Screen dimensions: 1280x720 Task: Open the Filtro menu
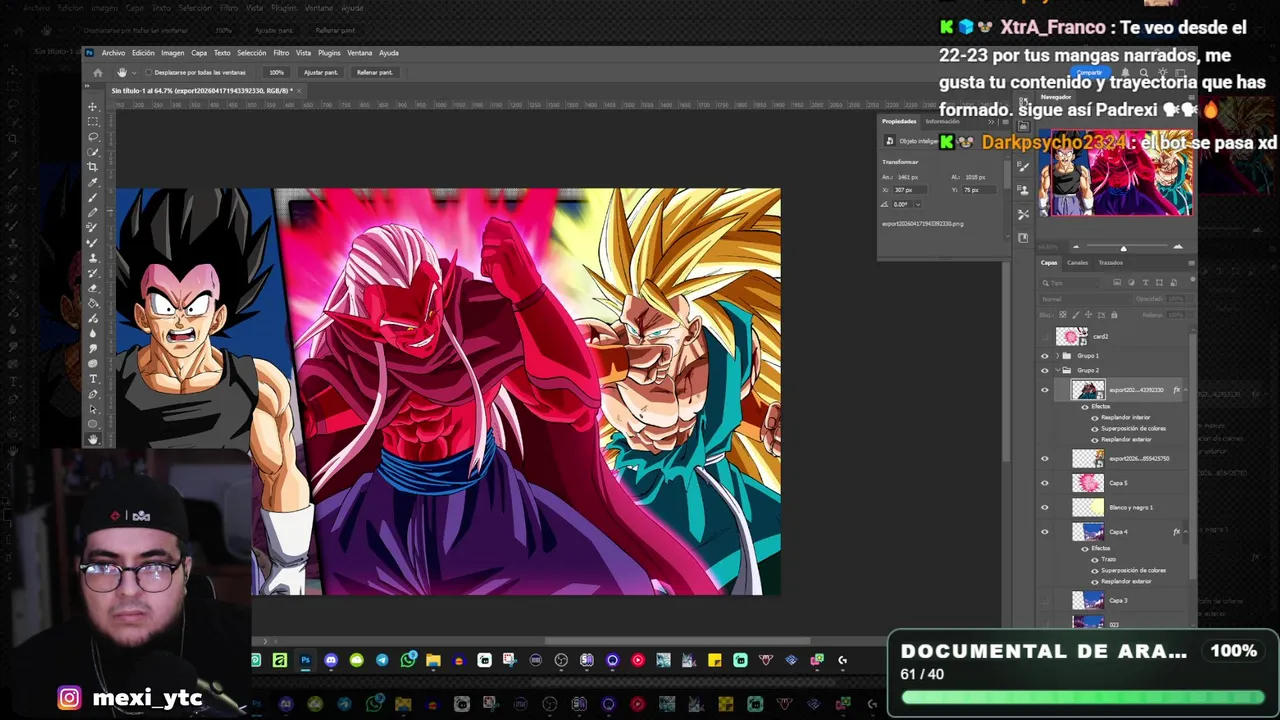281,53
